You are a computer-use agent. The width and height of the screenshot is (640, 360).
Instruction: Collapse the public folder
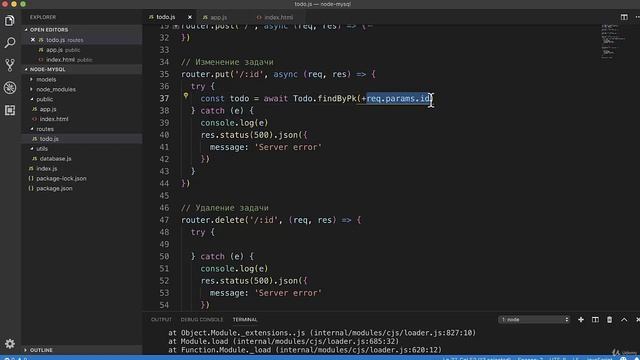pos(44,99)
